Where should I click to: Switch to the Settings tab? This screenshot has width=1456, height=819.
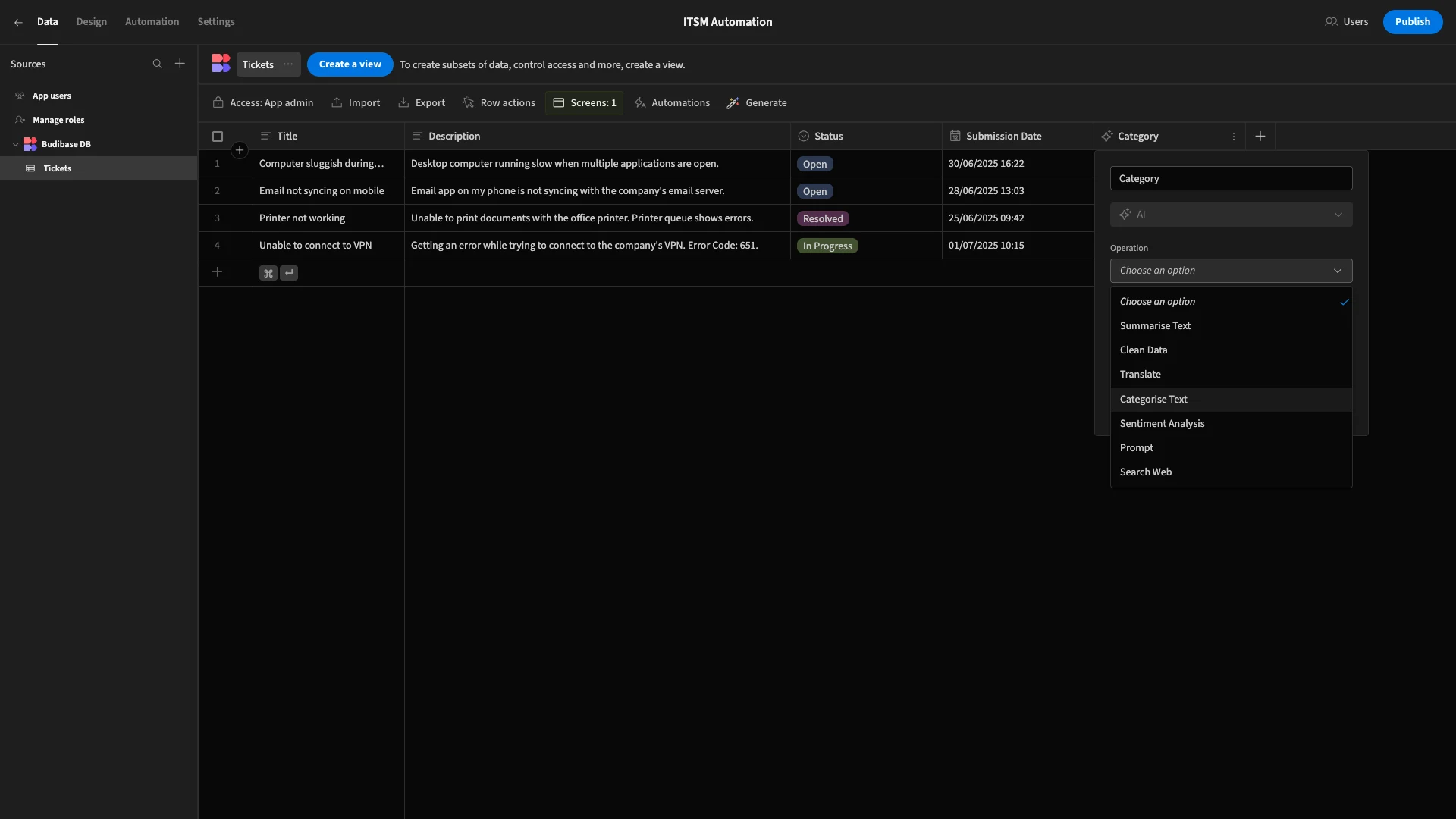tap(215, 22)
